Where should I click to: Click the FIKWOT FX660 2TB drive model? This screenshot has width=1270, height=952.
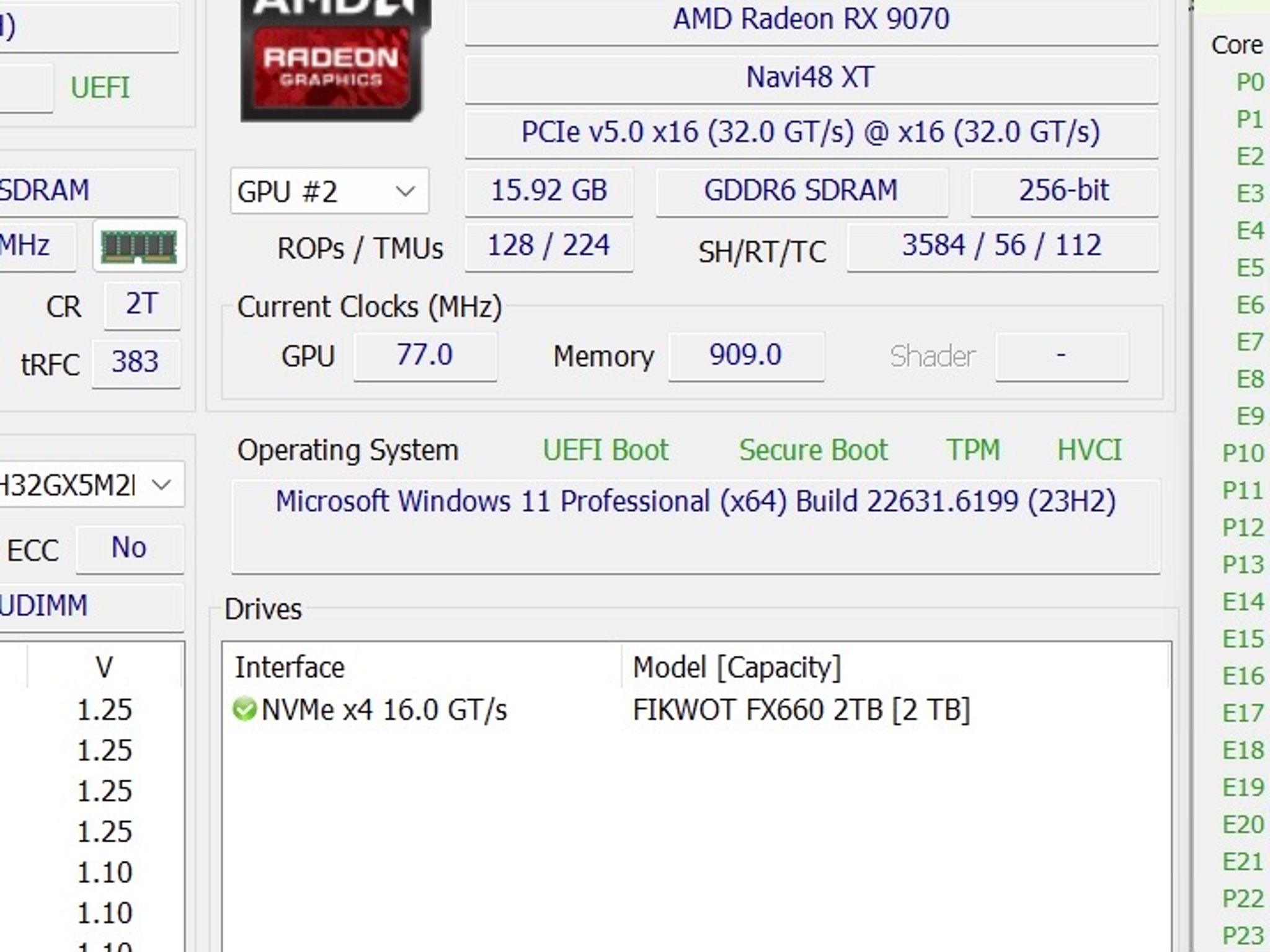(801, 710)
